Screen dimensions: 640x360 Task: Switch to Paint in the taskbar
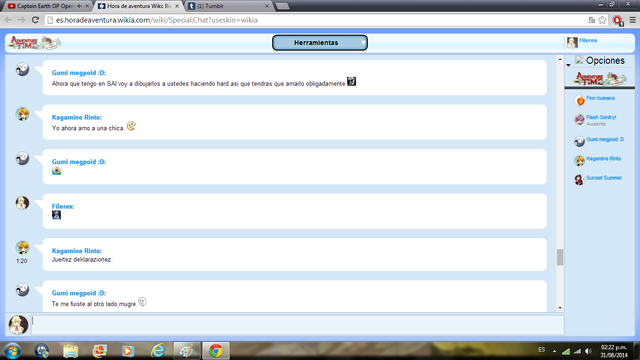click(x=187, y=351)
